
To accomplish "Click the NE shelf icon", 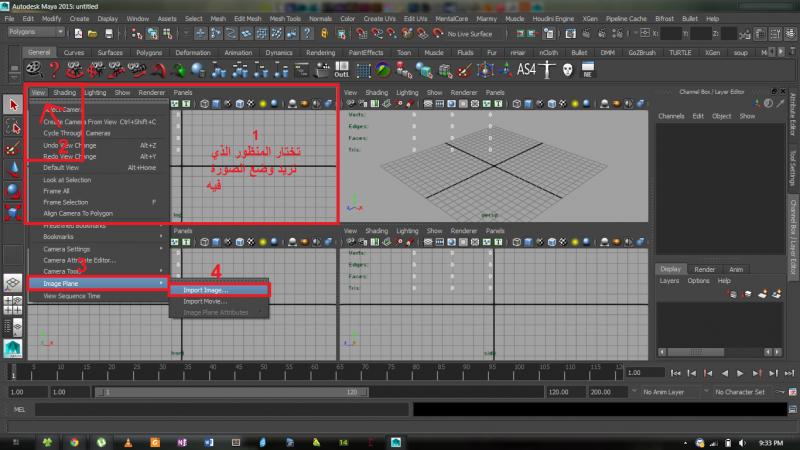I will 588,70.
